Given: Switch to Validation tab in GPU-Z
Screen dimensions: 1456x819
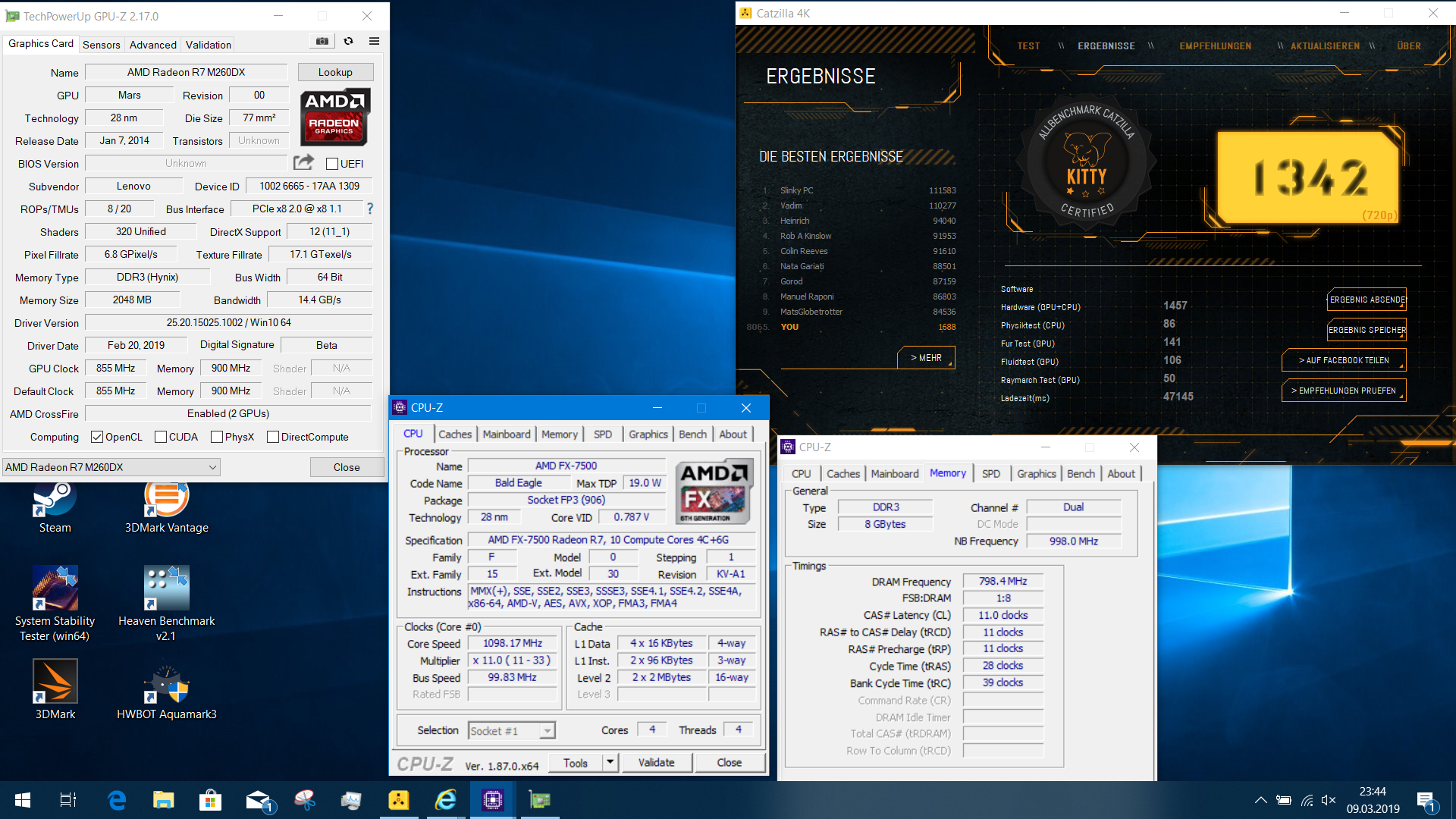Looking at the screenshot, I should (209, 45).
